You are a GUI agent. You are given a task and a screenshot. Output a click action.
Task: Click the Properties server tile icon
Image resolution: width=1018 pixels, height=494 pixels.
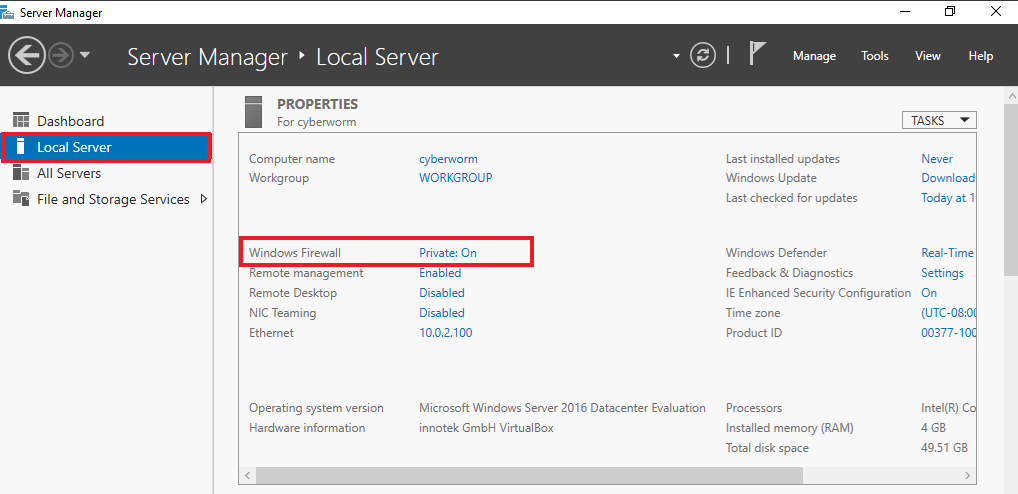(254, 110)
